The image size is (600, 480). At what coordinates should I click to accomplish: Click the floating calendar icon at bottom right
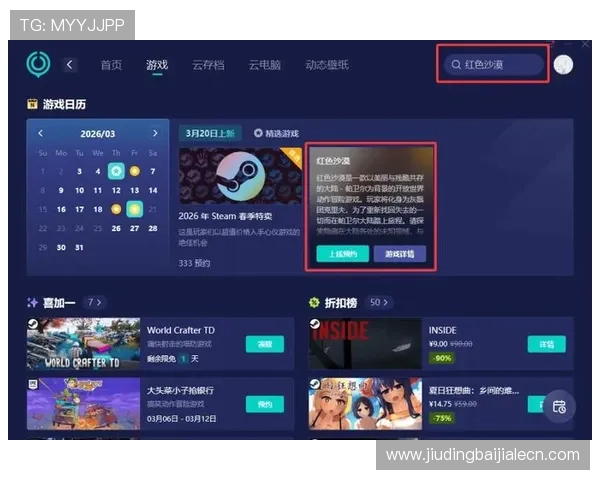click(559, 406)
